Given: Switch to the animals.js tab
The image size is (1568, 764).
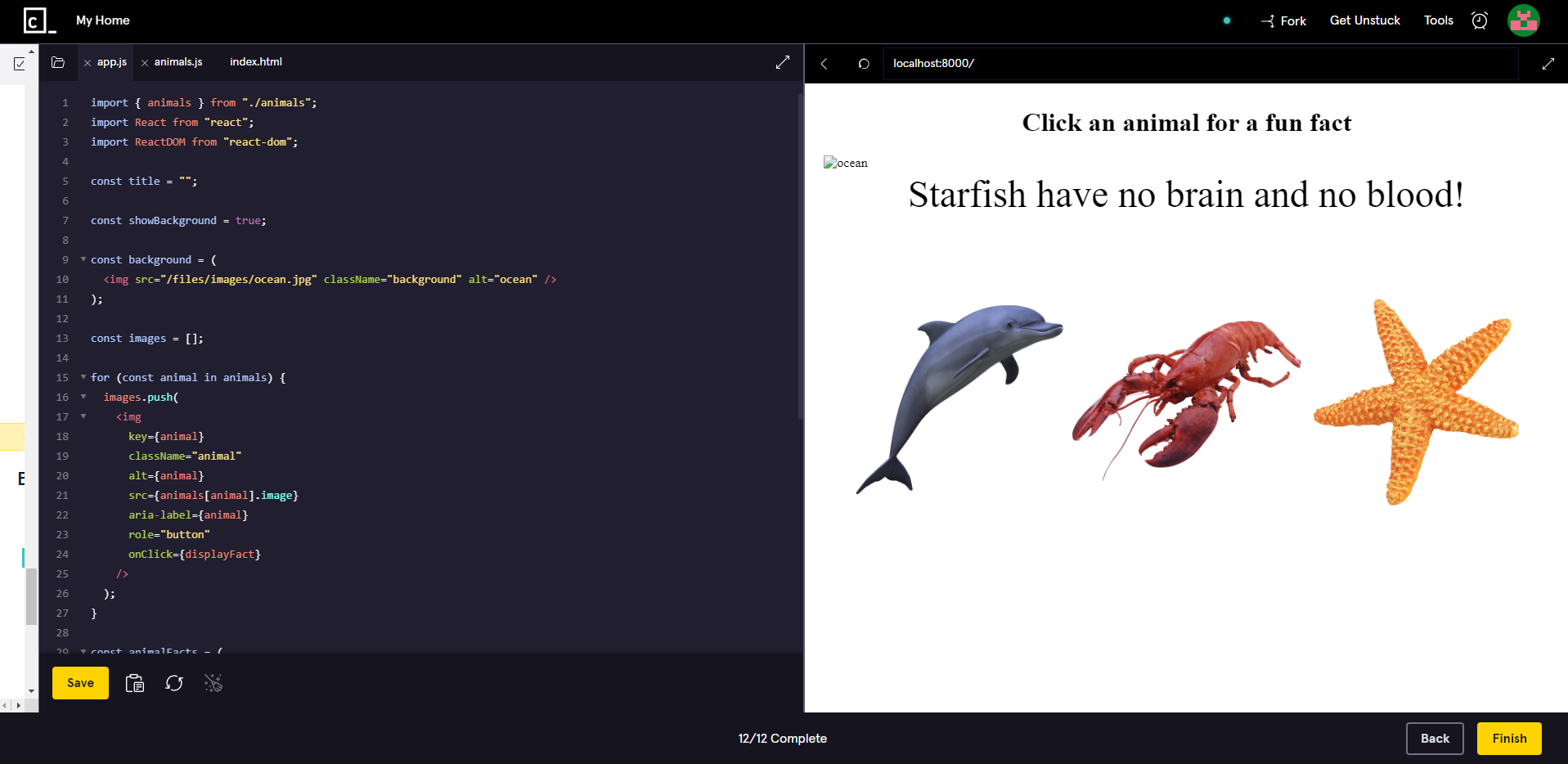Looking at the screenshot, I should pos(178,61).
